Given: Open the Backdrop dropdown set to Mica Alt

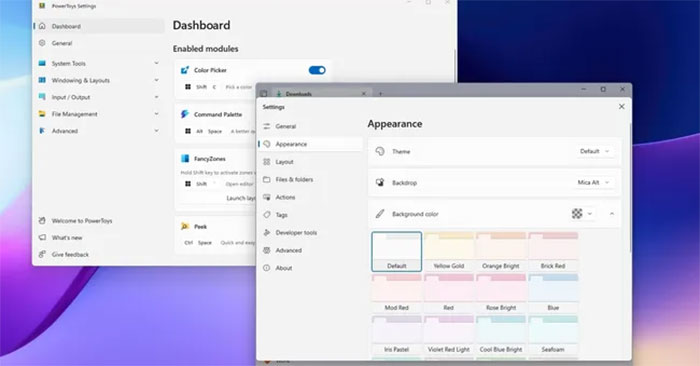Looking at the screenshot, I should pyautogui.click(x=593, y=183).
